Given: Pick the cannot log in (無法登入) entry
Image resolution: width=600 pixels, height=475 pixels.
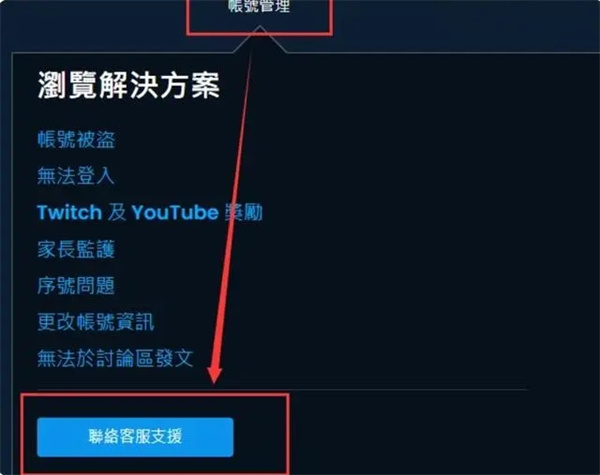Looking at the screenshot, I should tap(76, 176).
